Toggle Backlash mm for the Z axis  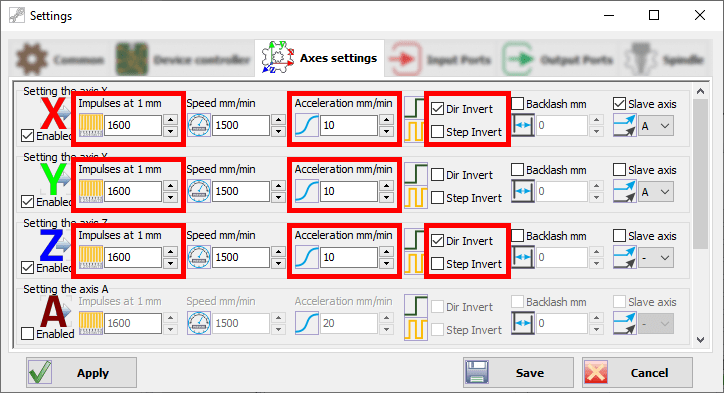pyautogui.click(x=518, y=236)
